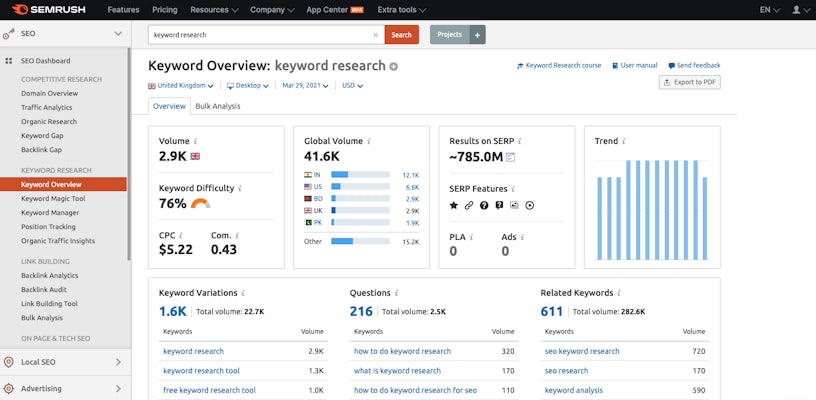Click the plus icon beside keyword title

(394, 66)
